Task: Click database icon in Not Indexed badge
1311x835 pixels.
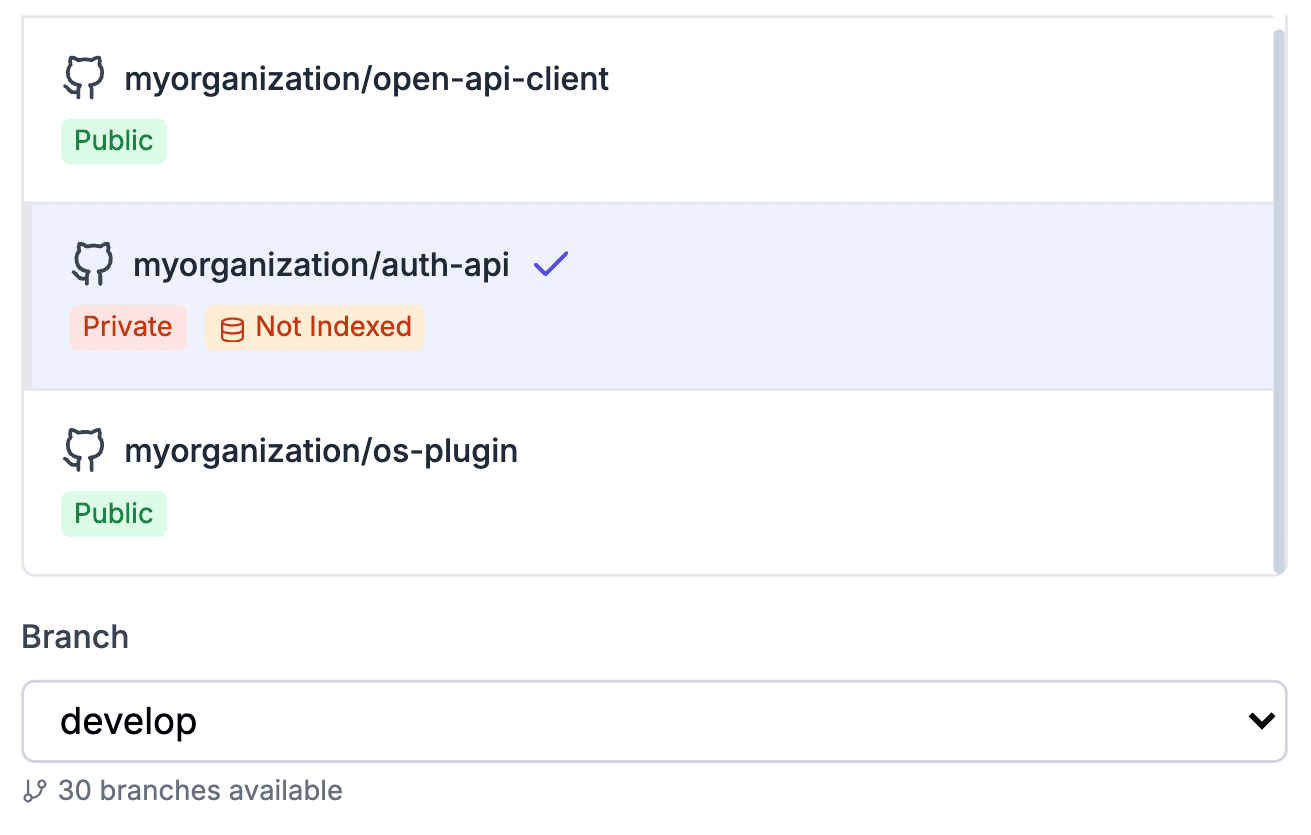Action: click(x=232, y=329)
